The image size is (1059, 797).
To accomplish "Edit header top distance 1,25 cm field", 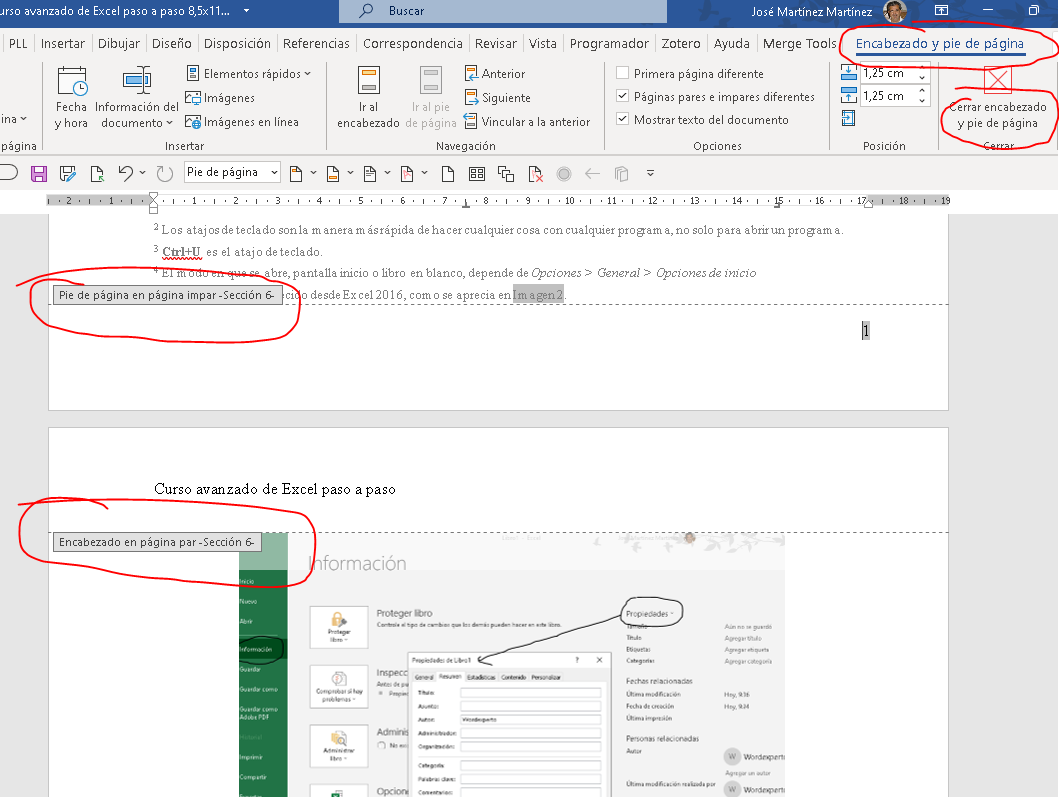I will (x=887, y=73).
